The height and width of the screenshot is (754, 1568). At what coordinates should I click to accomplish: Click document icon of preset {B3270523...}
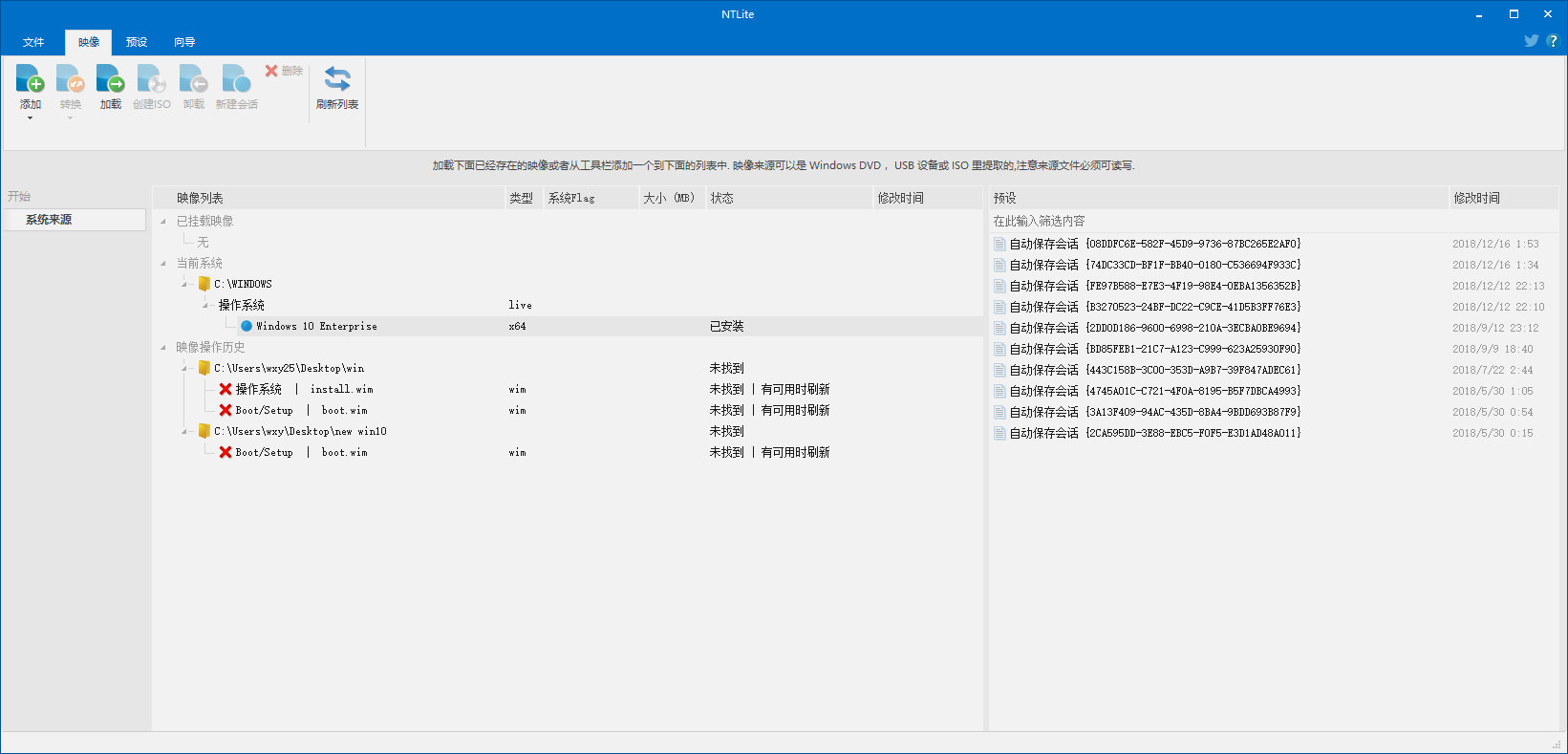(999, 307)
